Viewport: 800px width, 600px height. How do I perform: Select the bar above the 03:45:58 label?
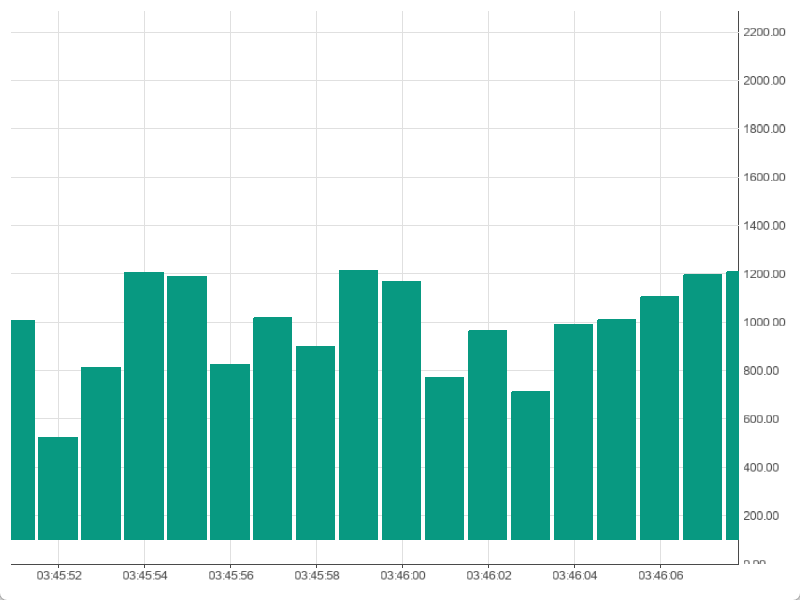[316, 442]
